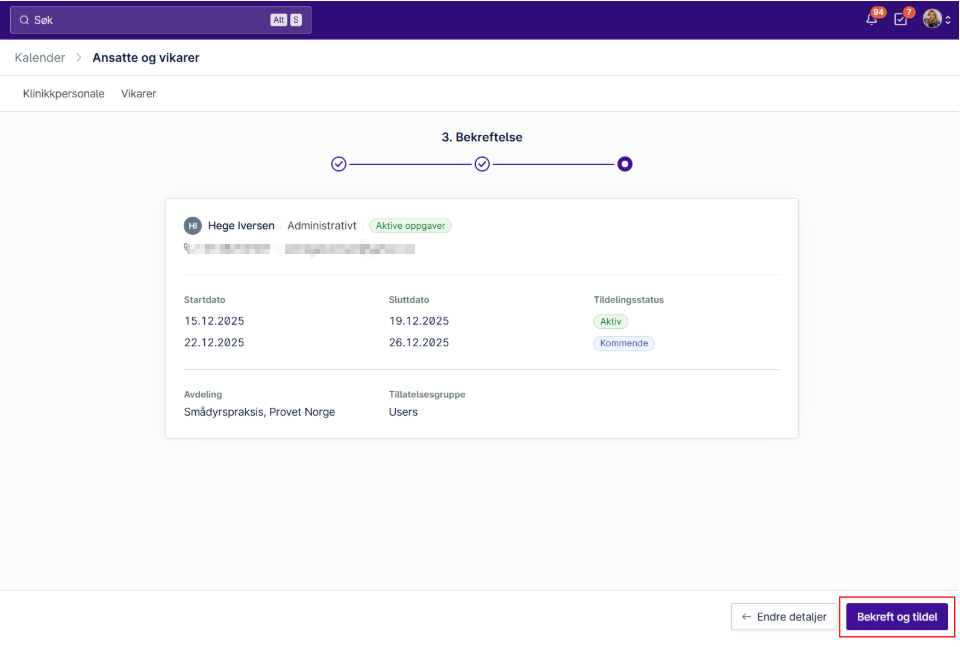Click the Aktive oppgaver badge

(410, 226)
